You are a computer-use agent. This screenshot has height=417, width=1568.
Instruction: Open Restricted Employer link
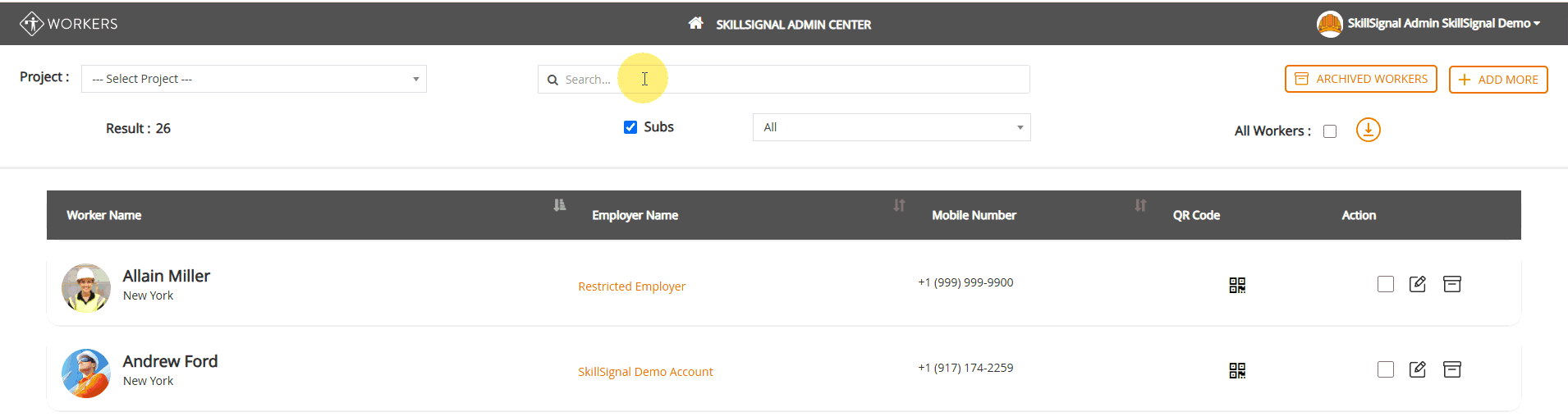(x=631, y=286)
